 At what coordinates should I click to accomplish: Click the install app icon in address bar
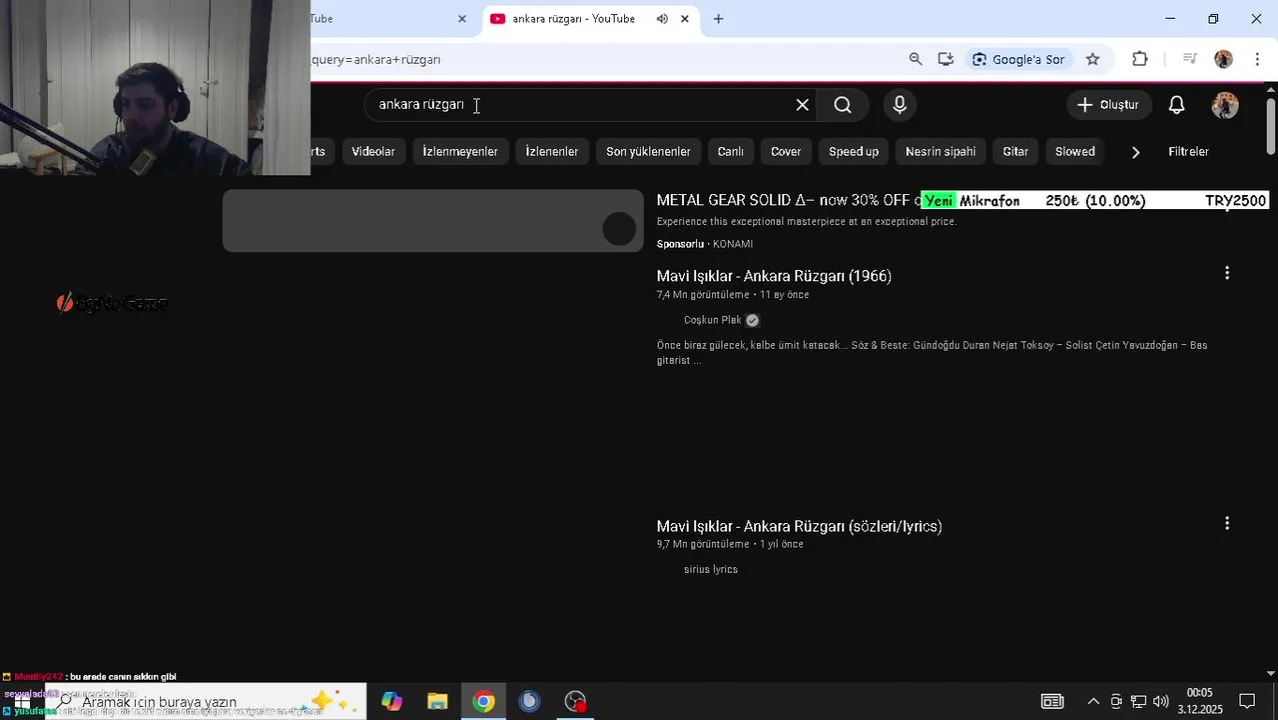[946, 59]
